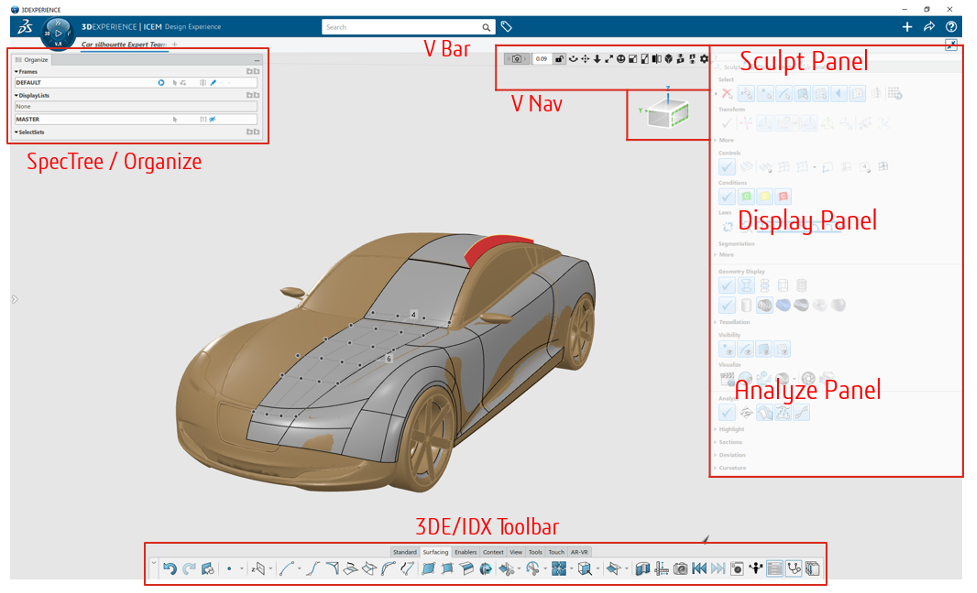The image size is (977, 593).
Task: Click the snapshot camera icon in the bottom toolbar
Action: [x=679, y=570]
